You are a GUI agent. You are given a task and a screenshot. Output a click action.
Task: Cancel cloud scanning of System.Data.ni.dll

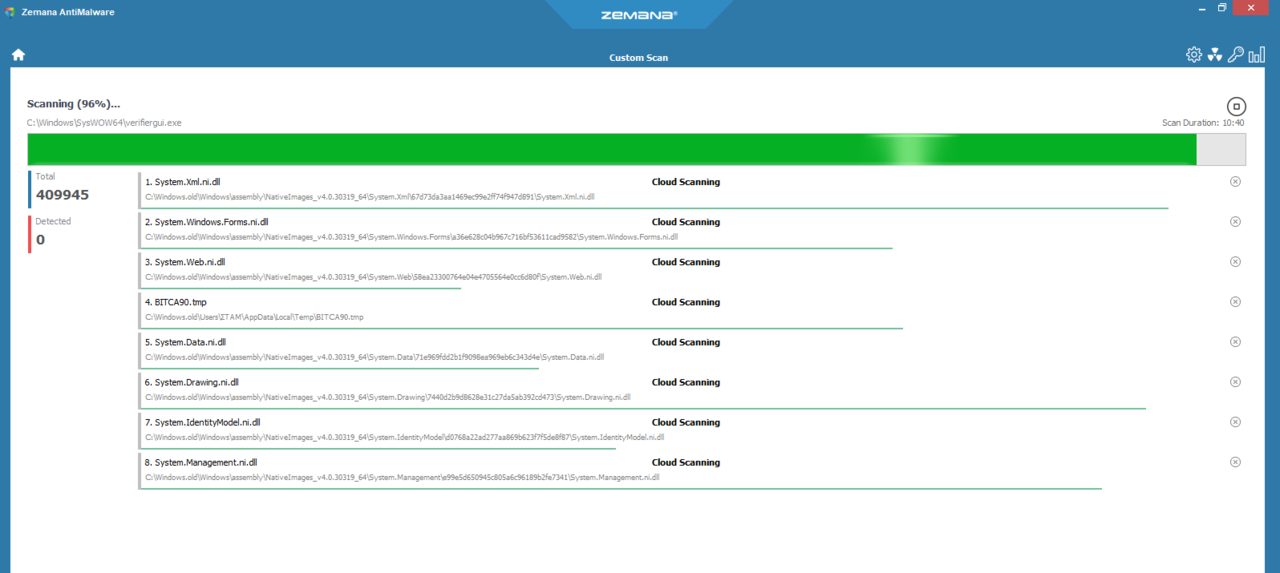(1235, 342)
